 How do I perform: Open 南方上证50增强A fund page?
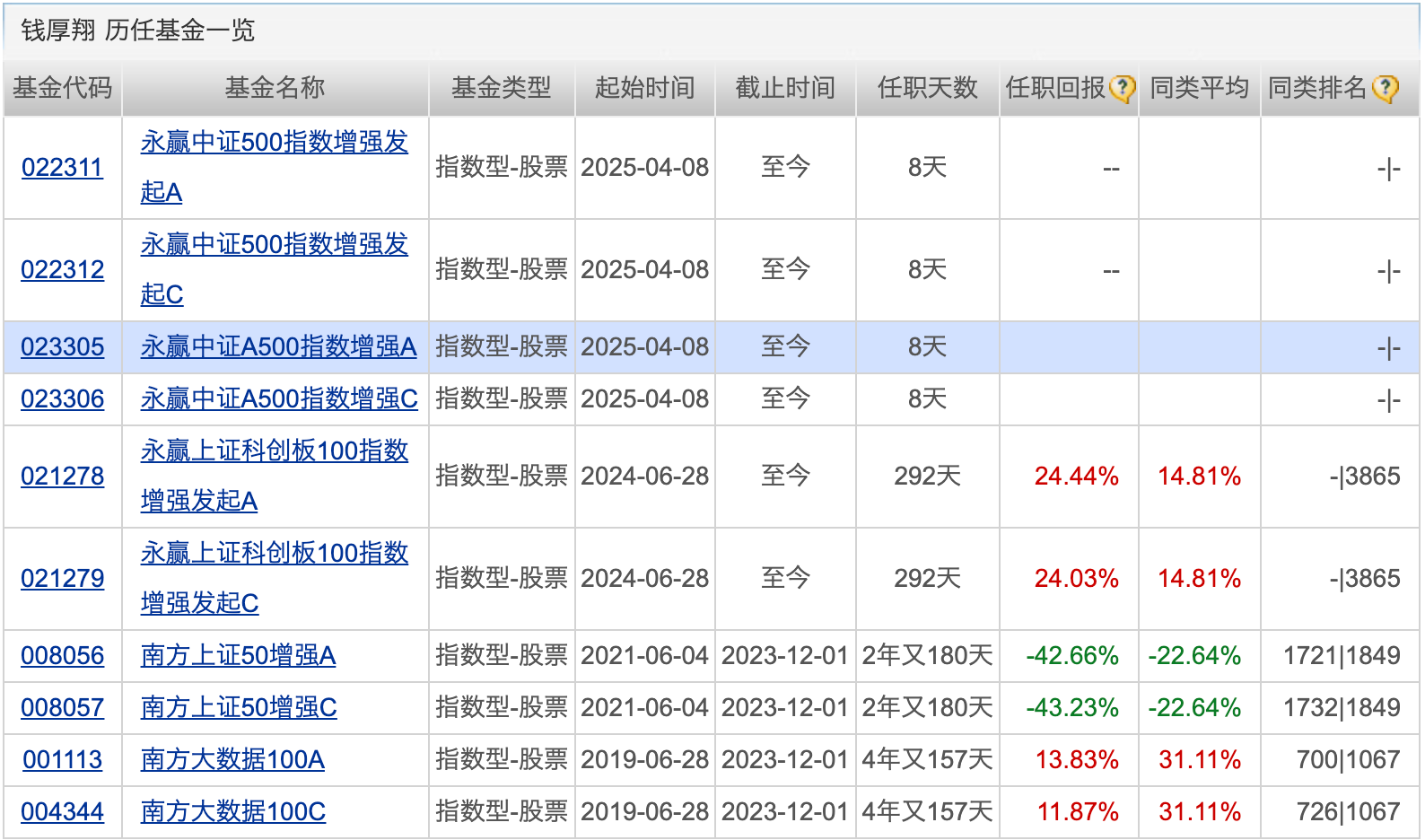pyautogui.click(x=238, y=656)
